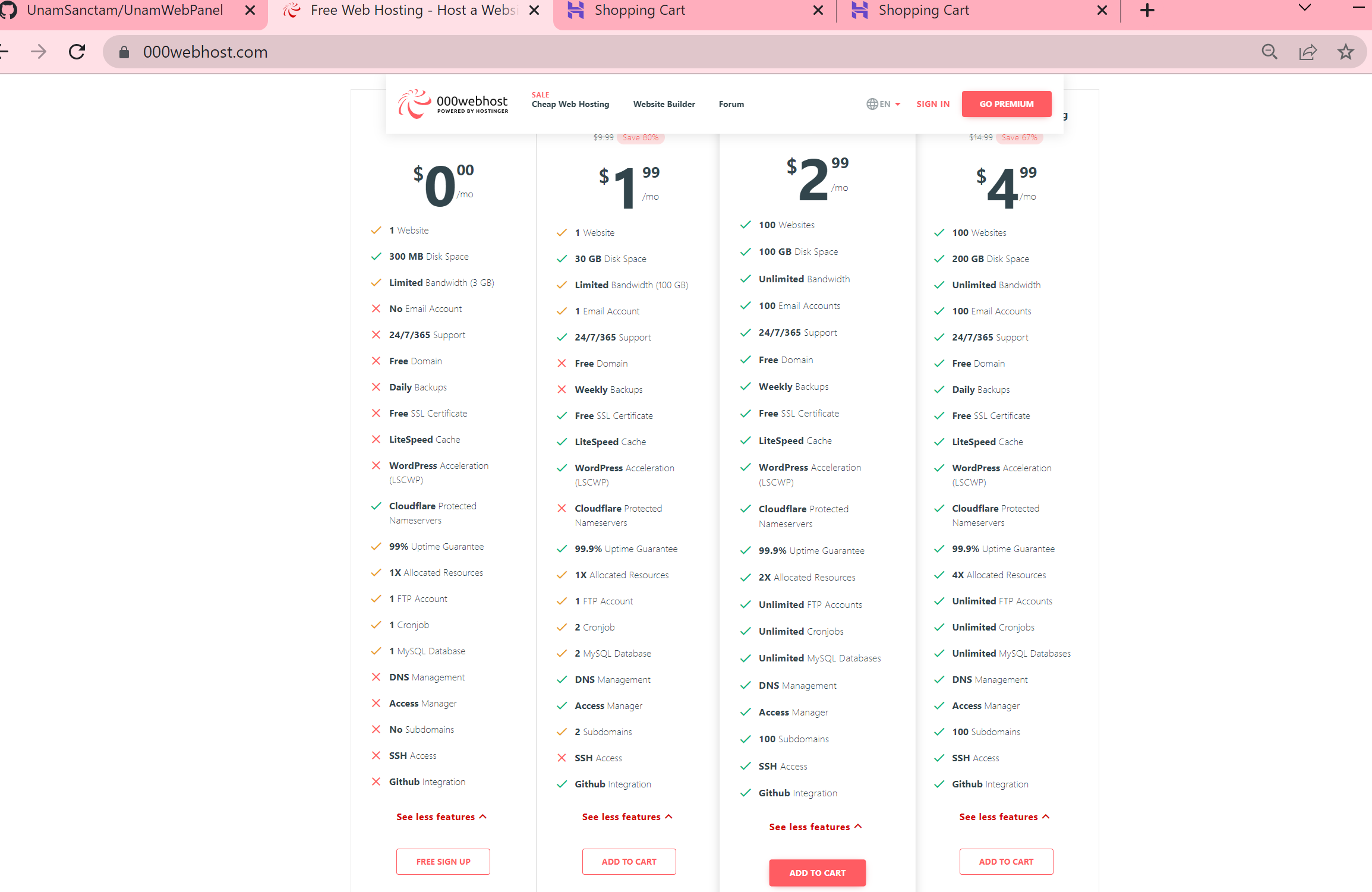Bookmark the page using the star icon
This screenshot has height=892, width=1372.
click(1346, 52)
